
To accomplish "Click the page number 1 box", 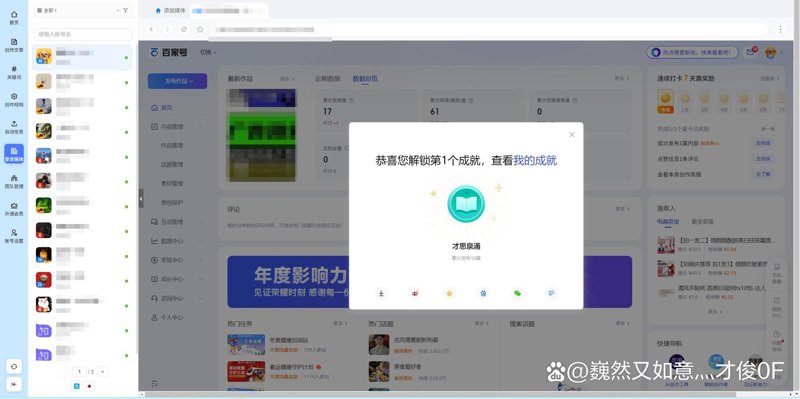I will coord(79,371).
